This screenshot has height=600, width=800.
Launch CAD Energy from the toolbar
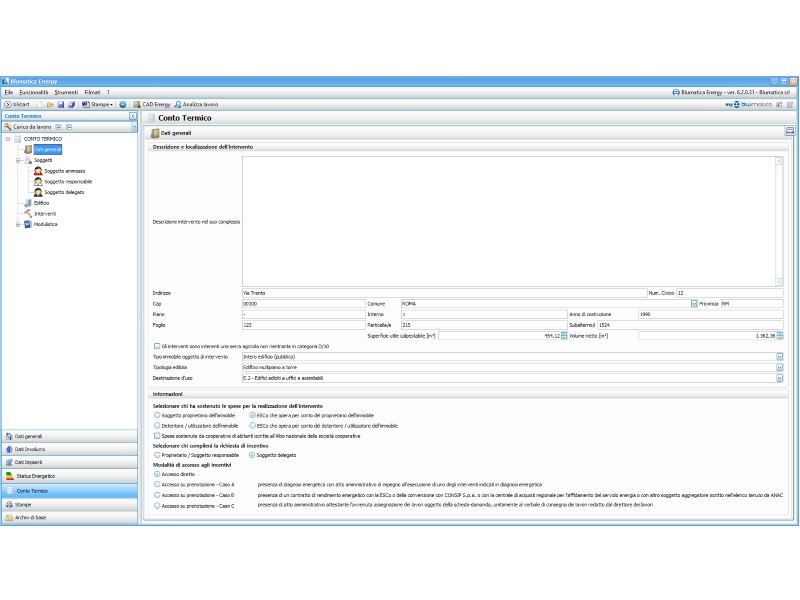[152, 105]
